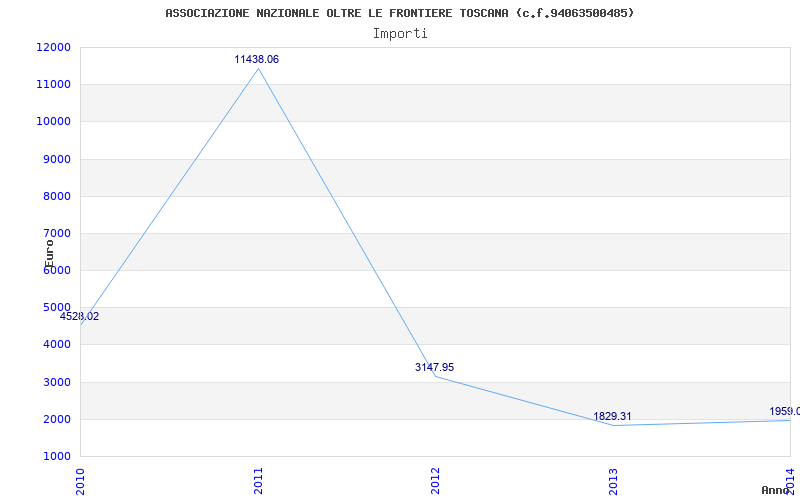The height and width of the screenshot is (500, 800).
Task: Click the 2011 x-axis label
Action: 258,481
